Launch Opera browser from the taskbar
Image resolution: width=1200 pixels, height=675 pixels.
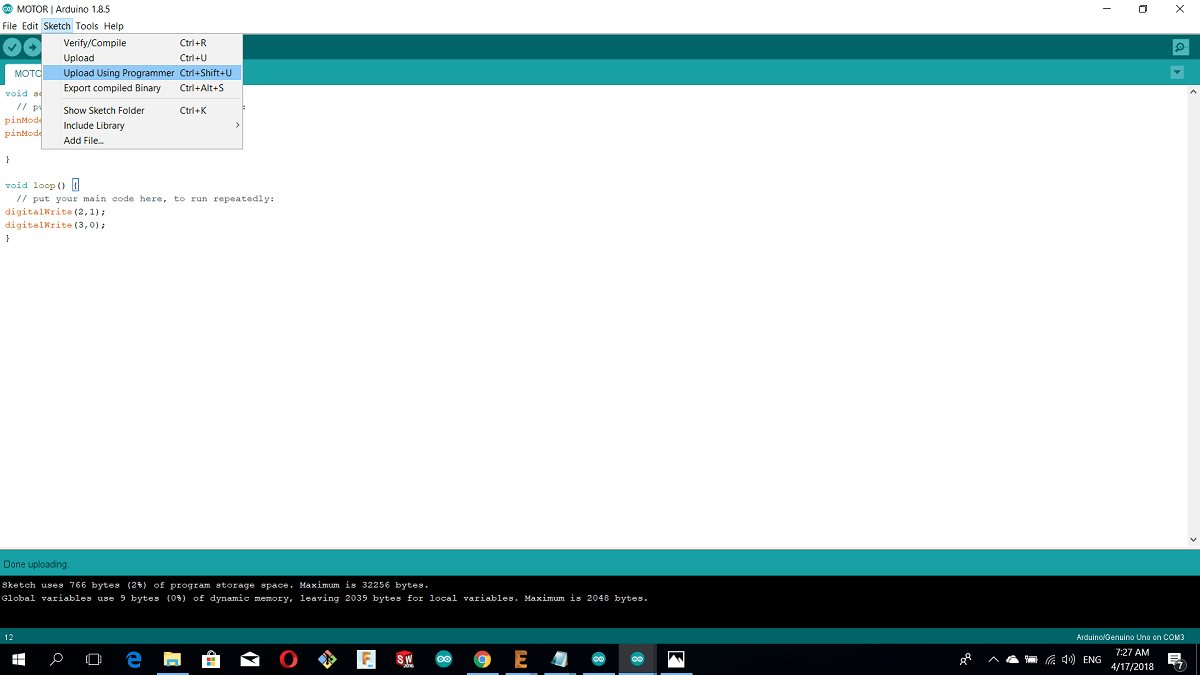pos(288,660)
